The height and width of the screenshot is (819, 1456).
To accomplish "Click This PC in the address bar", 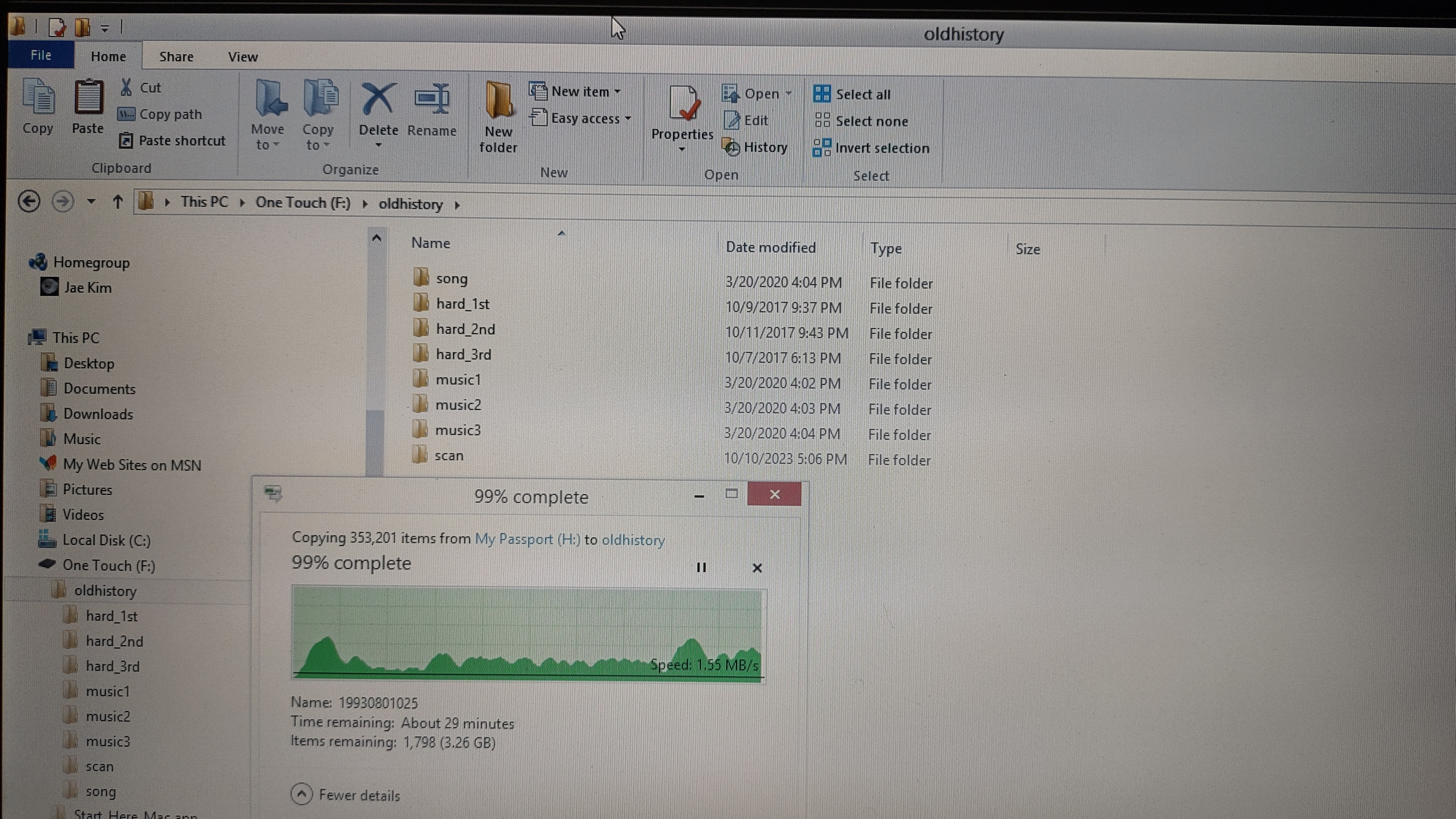I will pyautogui.click(x=204, y=202).
